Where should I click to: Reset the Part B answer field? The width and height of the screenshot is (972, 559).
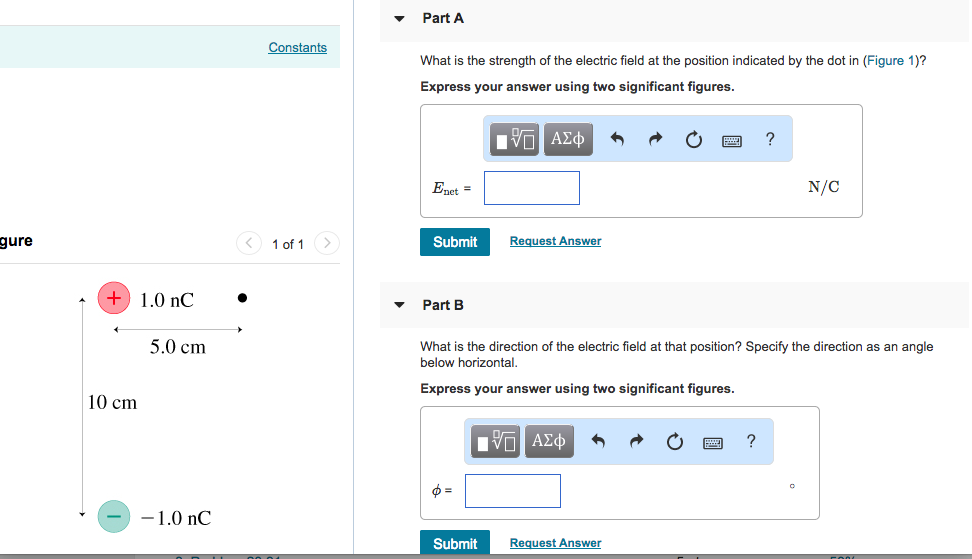675,442
